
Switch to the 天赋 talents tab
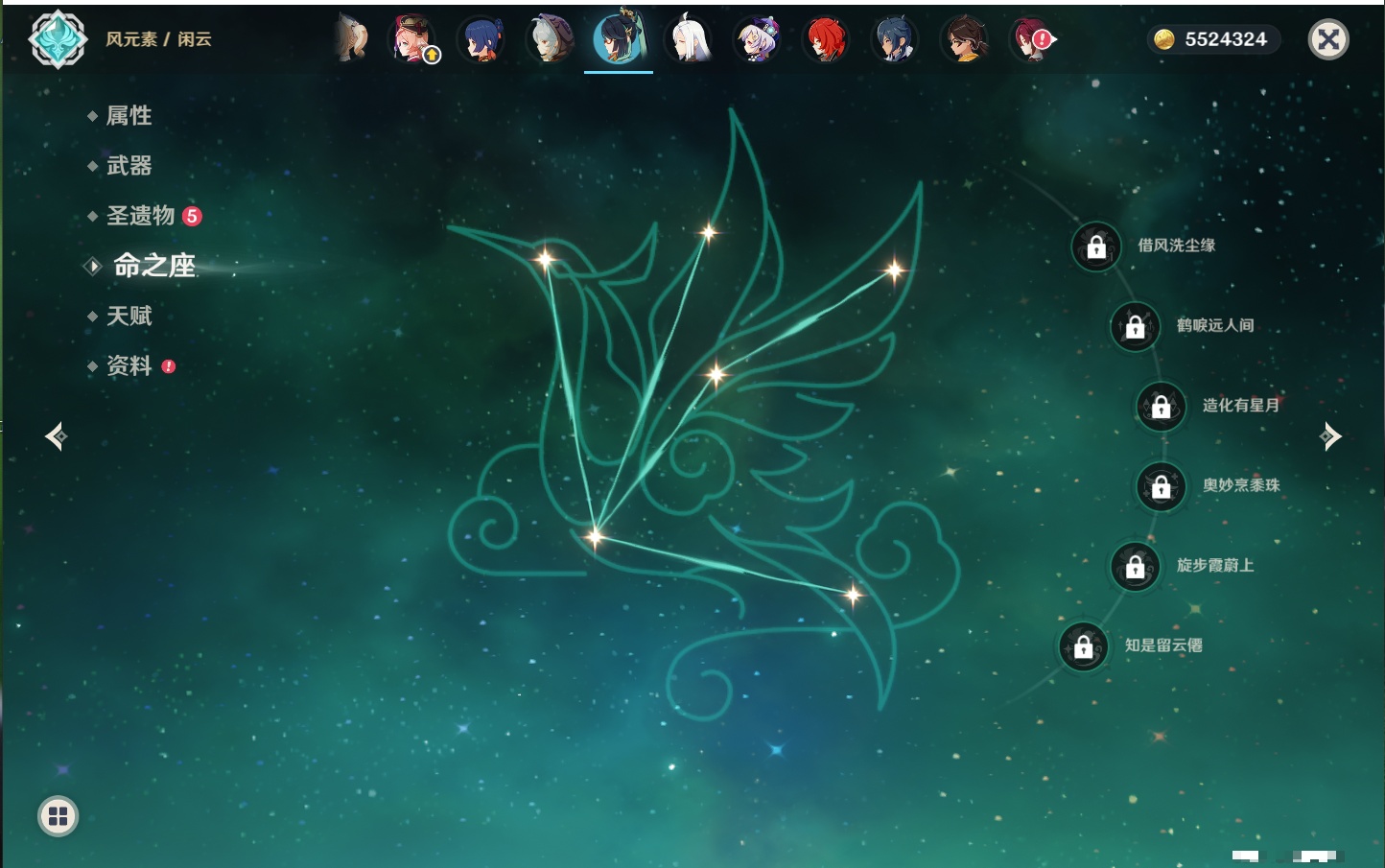click(129, 317)
